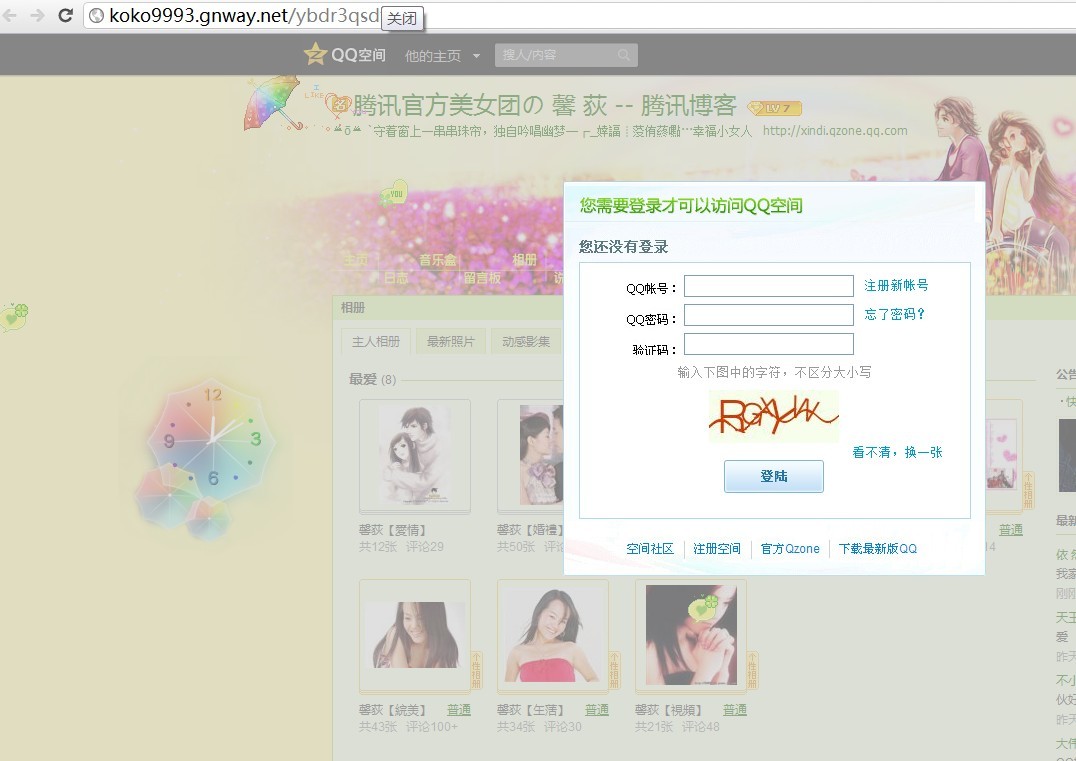Click the 普通 link beside 馨荻【視頻】
Image resolution: width=1076 pixels, height=761 pixels.
734,710
